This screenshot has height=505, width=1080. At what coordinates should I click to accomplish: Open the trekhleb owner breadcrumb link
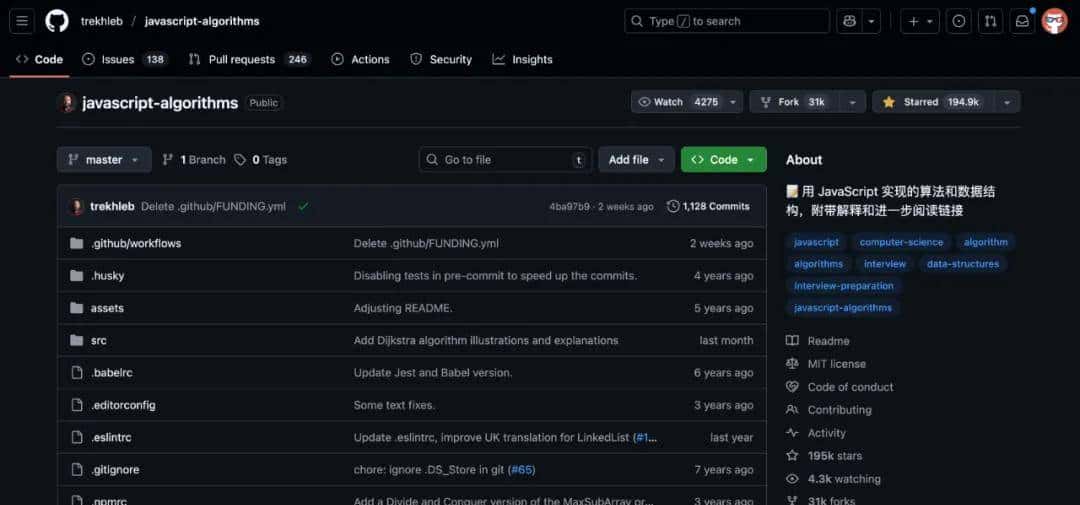click(x=101, y=21)
